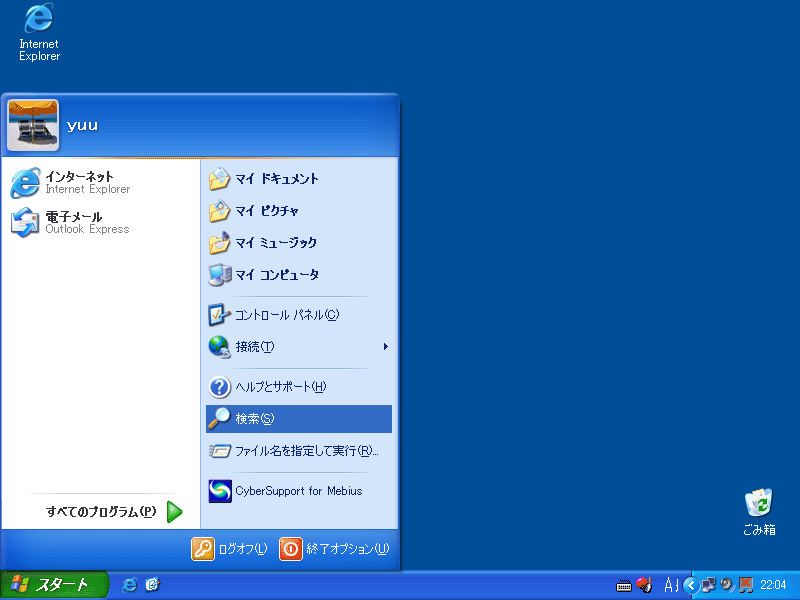Open マイ コンピュータ

click(276, 275)
